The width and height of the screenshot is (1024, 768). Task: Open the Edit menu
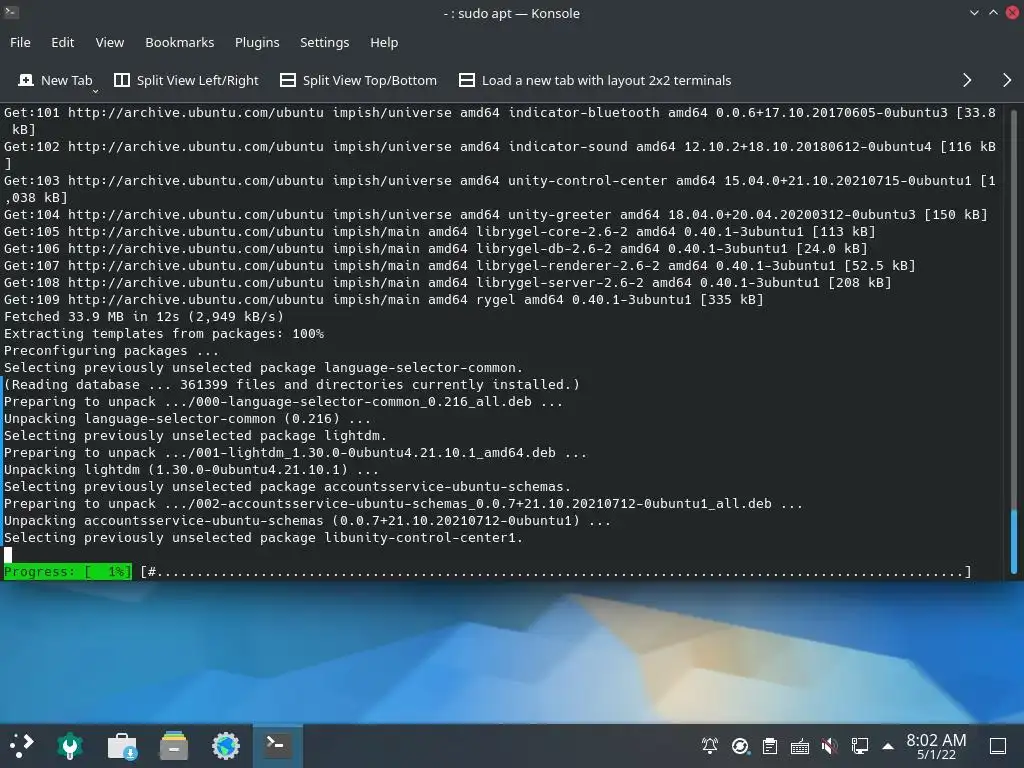point(63,42)
